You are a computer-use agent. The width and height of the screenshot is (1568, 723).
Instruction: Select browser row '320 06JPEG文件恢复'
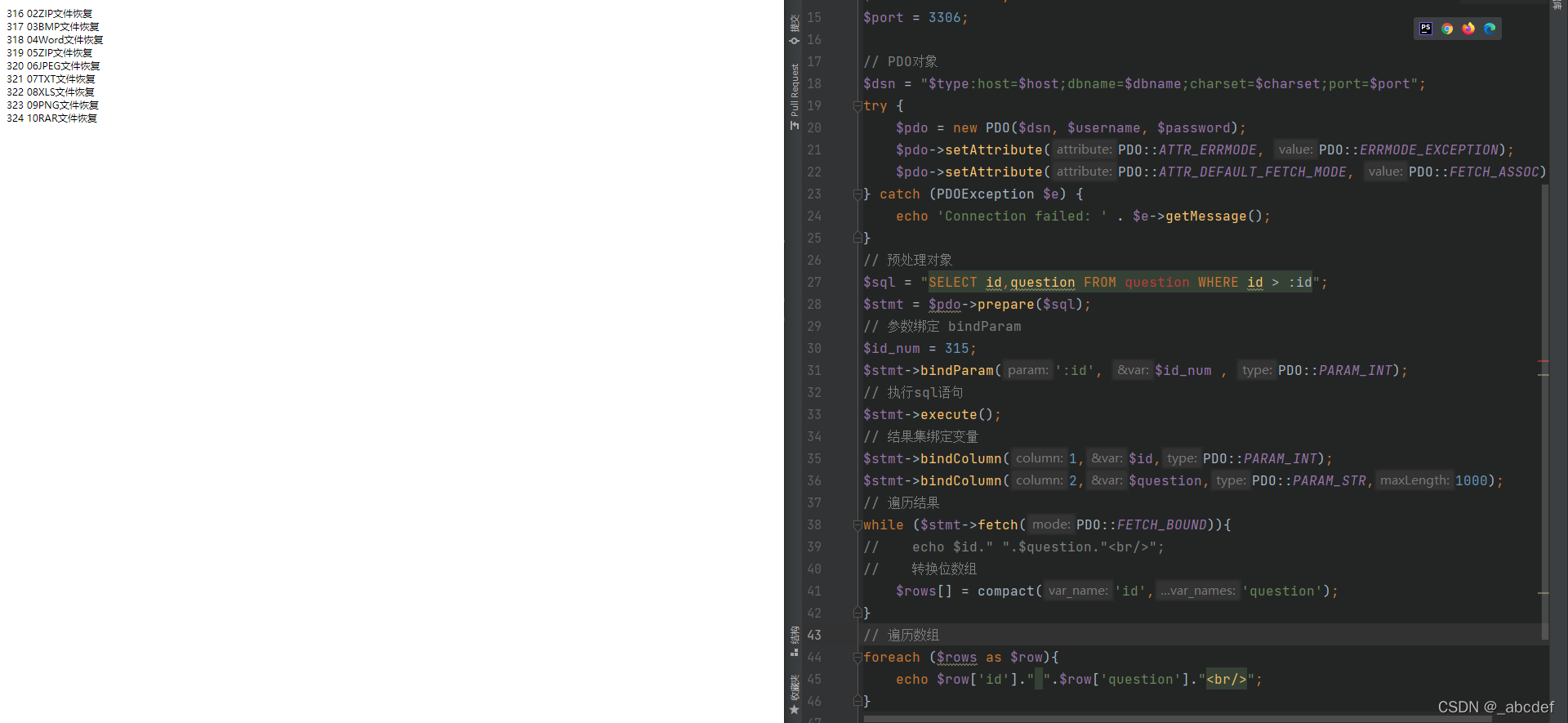[x=53, y=66]
